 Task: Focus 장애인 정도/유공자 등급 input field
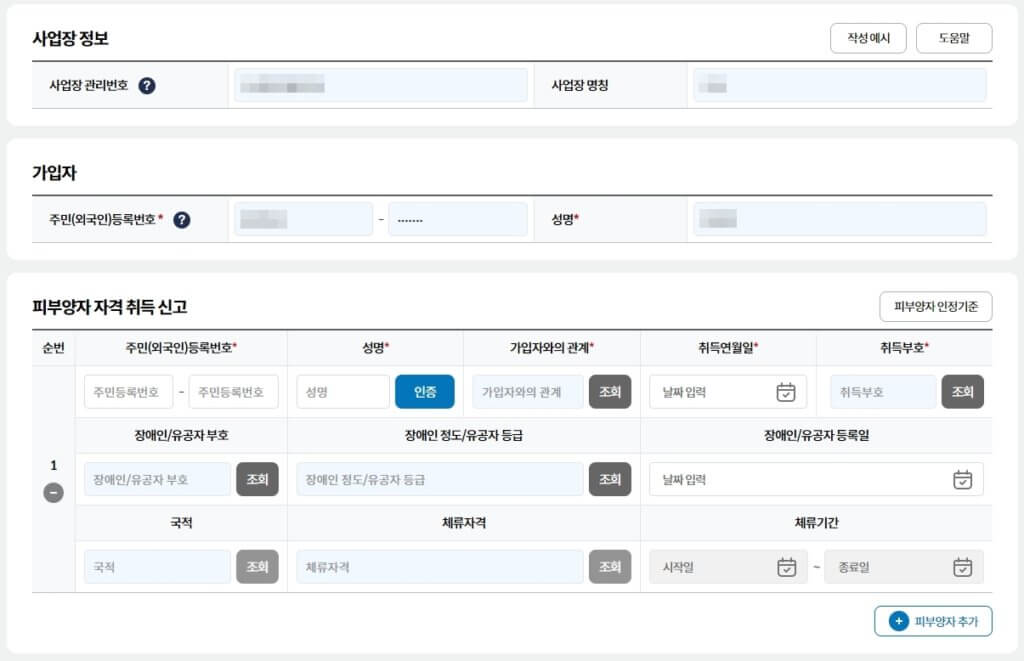point(440,479)
